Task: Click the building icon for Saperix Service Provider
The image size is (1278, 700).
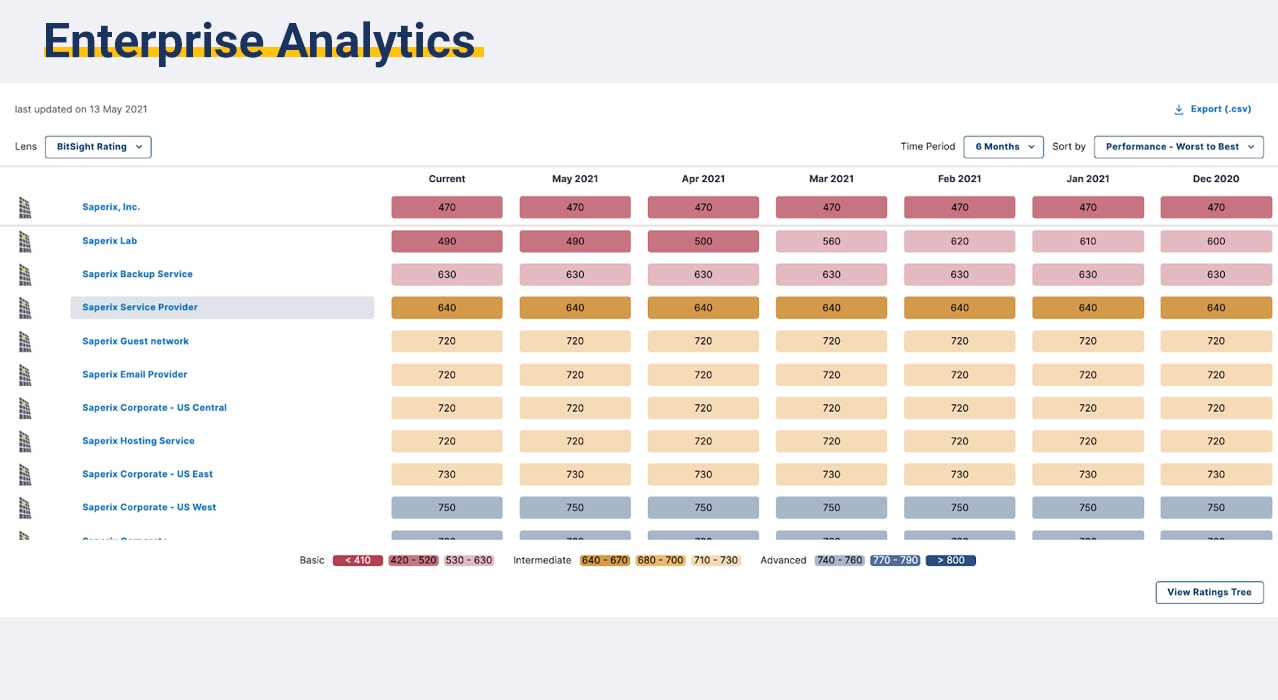Action: tap(25, 308)
